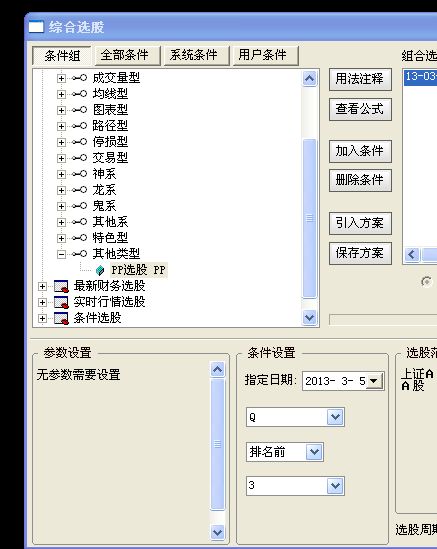Expand the 停损型 tree node
This screenshot has height=549, width=437.
(61, 142)
